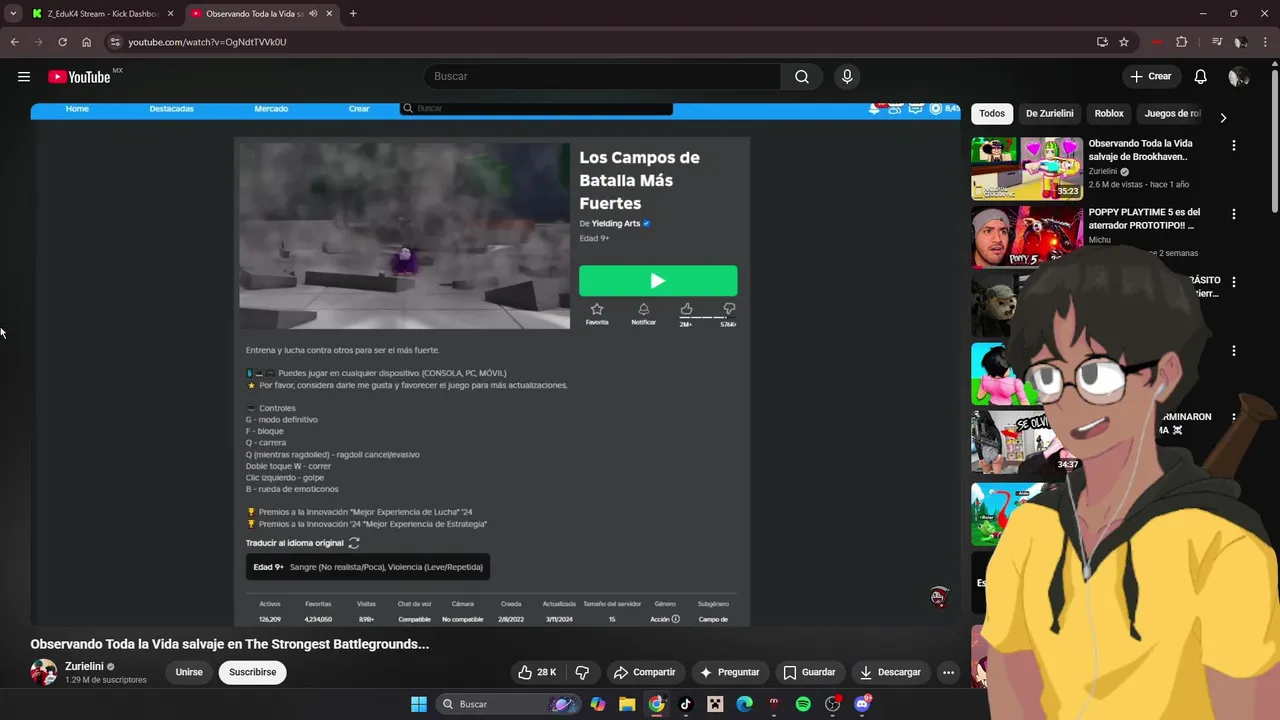The height and width of the screenshot is (720, 1280).
Task: Click the Unirse button
Action: click(x=189, y=672)
